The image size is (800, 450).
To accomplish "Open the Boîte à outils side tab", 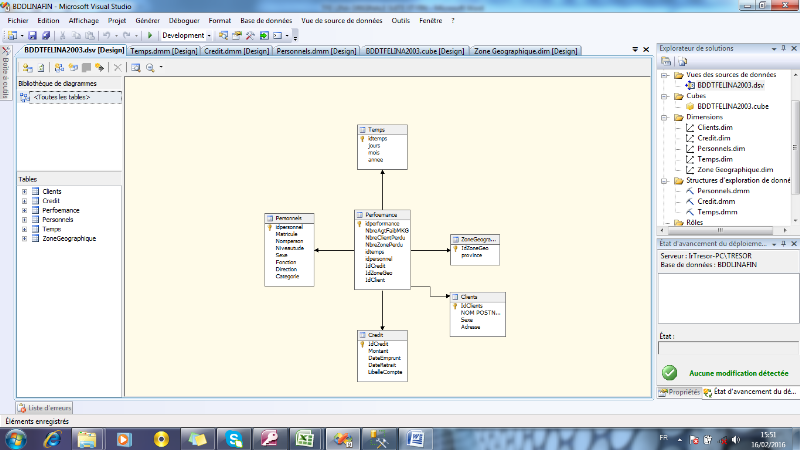I will pos(6,73).
